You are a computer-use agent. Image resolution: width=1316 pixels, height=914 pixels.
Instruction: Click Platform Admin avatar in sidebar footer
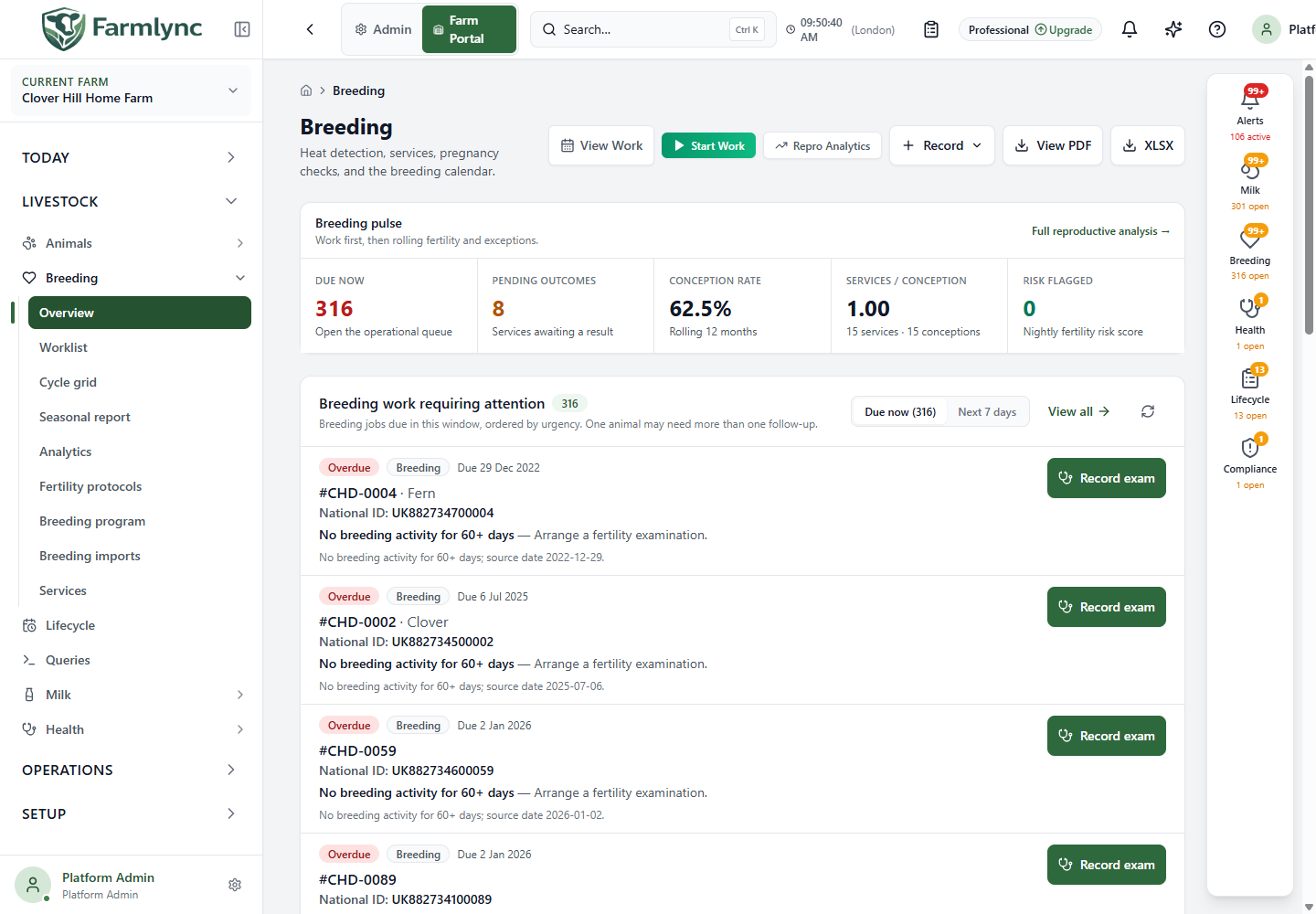pos(33,885)
